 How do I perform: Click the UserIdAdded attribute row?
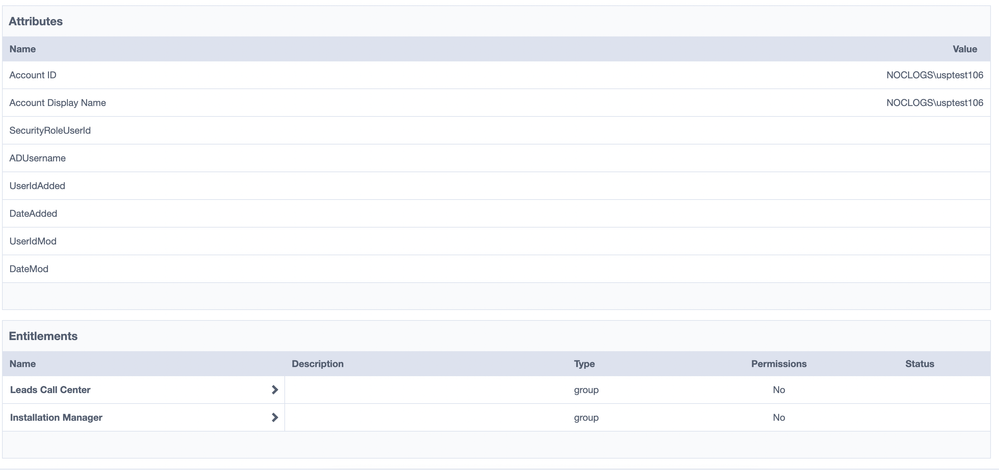point(37,186)
